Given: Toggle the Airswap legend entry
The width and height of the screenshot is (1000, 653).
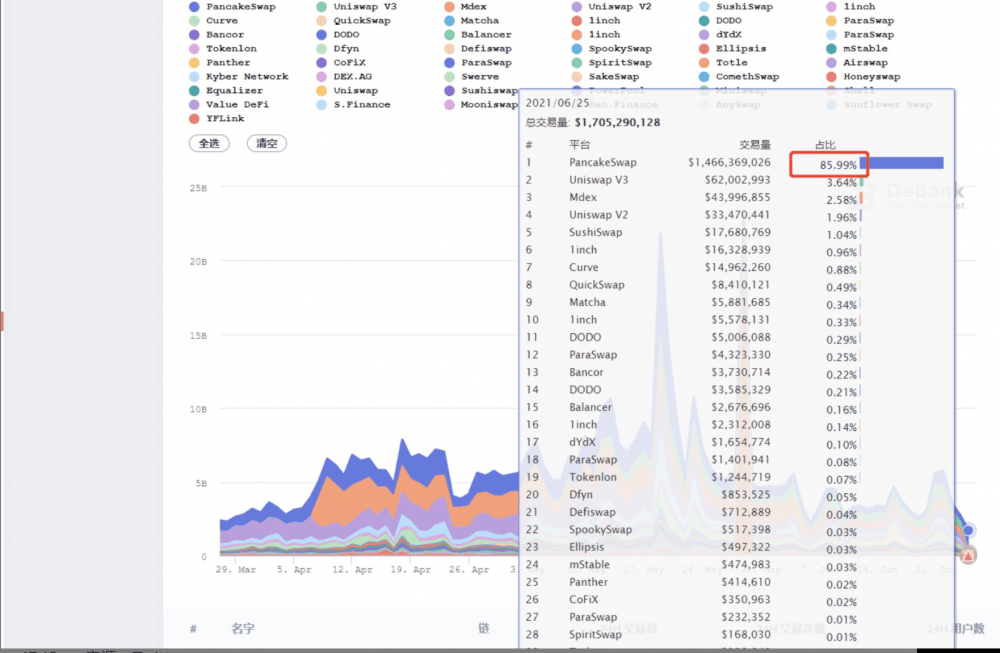Looking at the screenshot, I should point(858,62).
